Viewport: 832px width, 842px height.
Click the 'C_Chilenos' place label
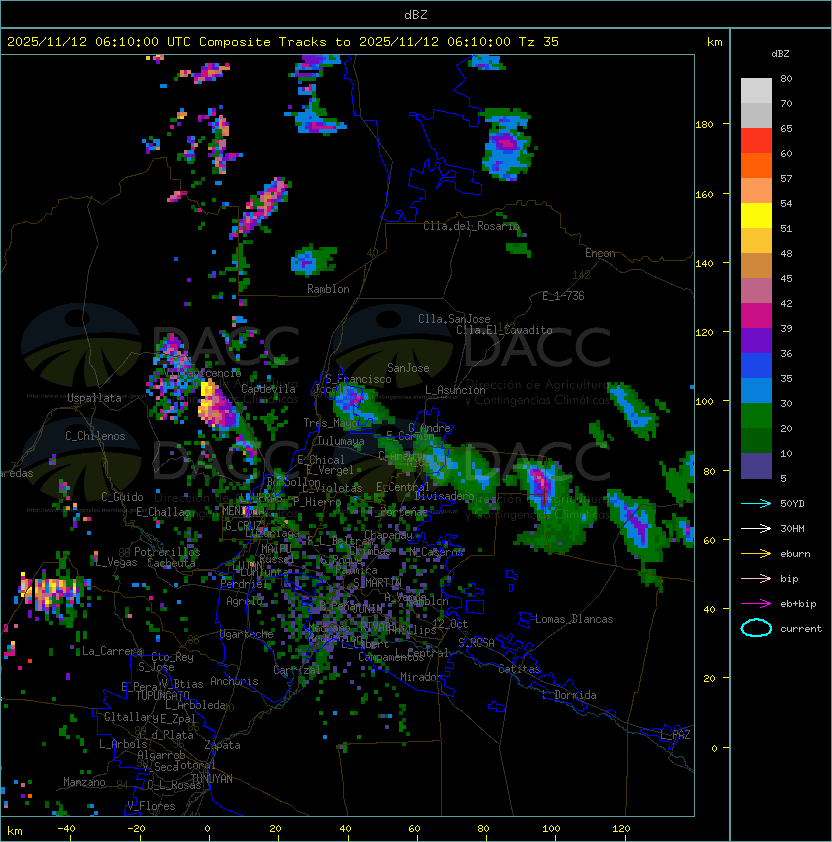click(95, 436)
